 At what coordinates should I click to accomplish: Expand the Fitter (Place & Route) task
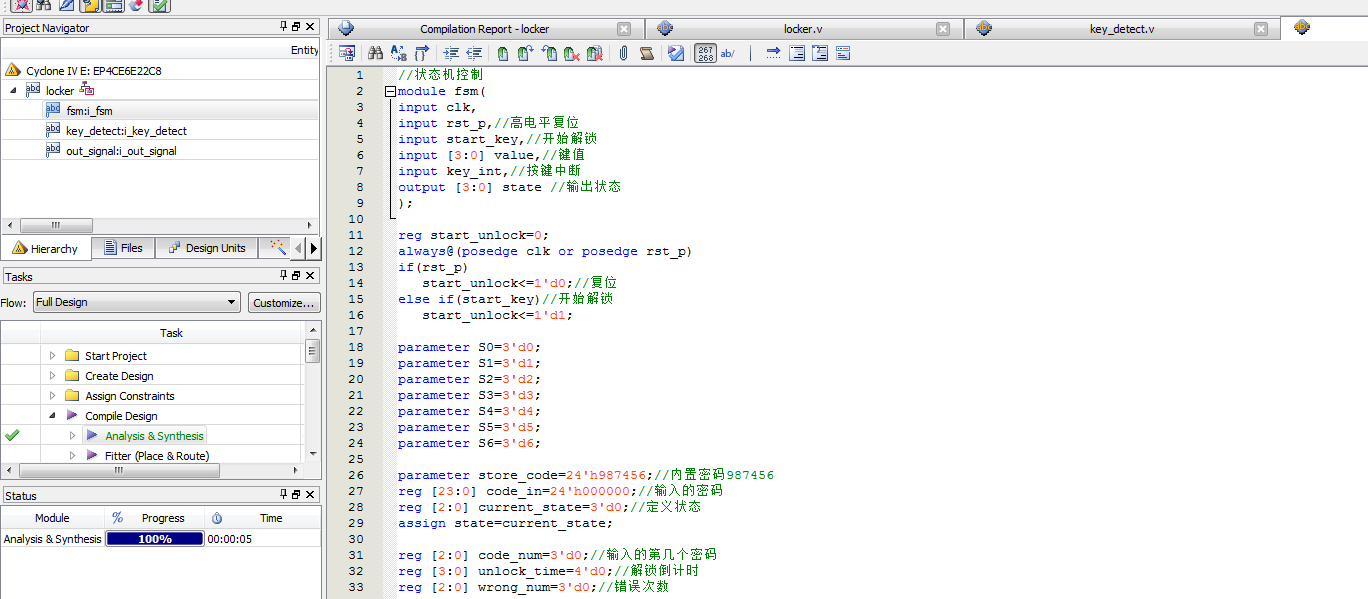coord(73,456)
